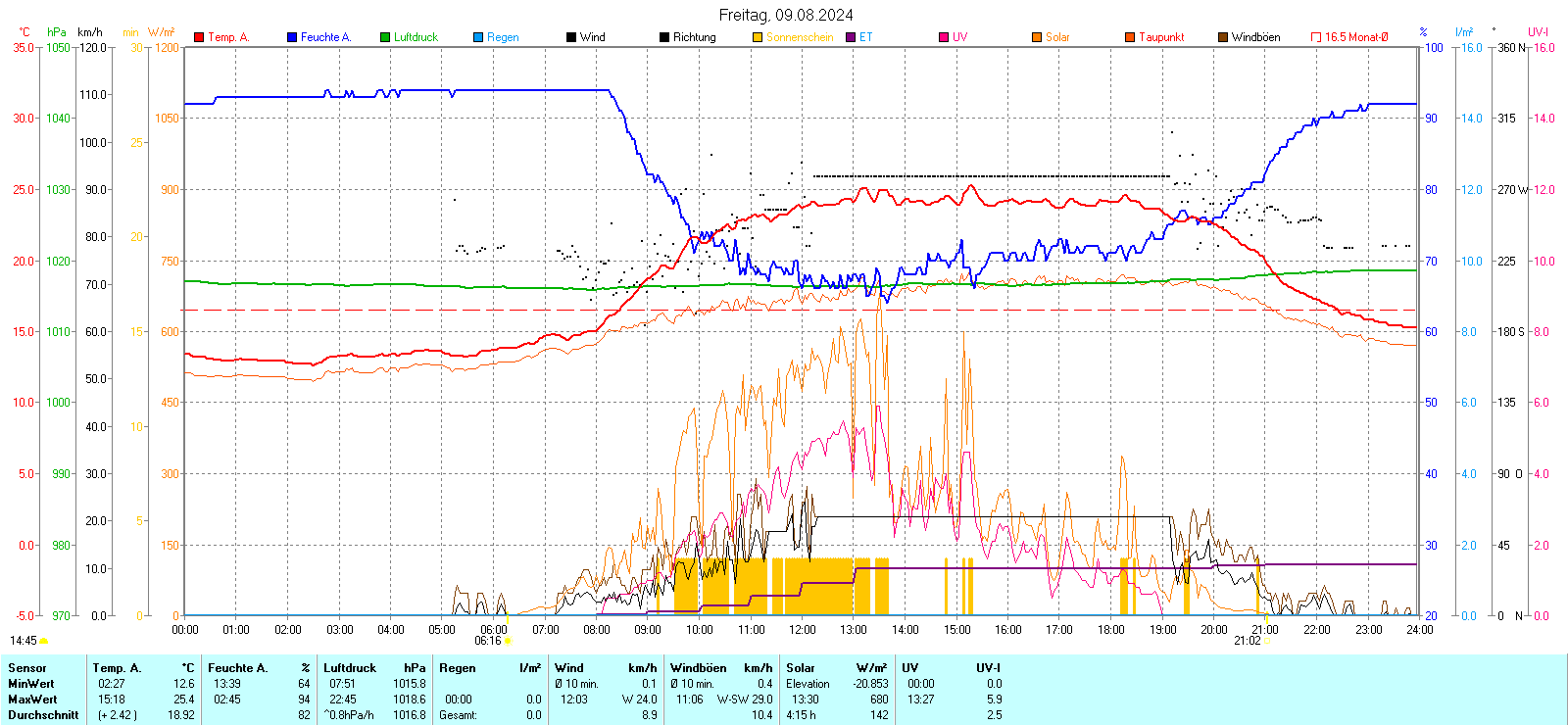Click the blue Feuchte A. legend square

(x=292, y=37)
